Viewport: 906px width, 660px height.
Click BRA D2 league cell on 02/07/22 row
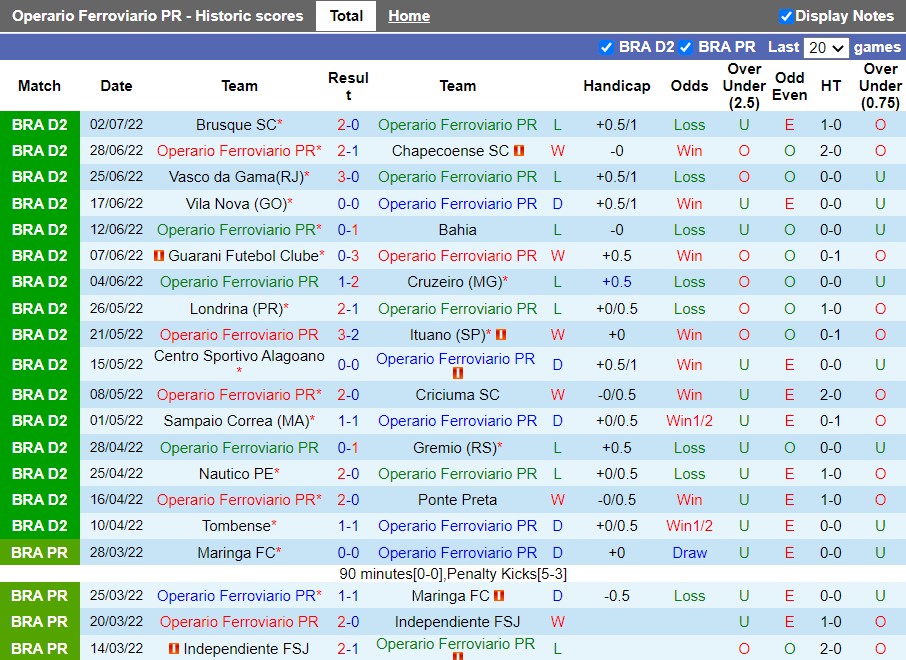(x=39, y=125)
